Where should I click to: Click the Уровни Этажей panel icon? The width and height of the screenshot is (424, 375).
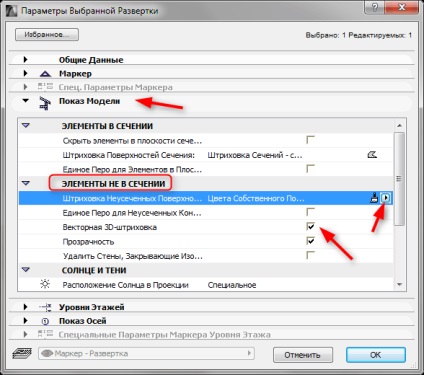click(45, 307)
